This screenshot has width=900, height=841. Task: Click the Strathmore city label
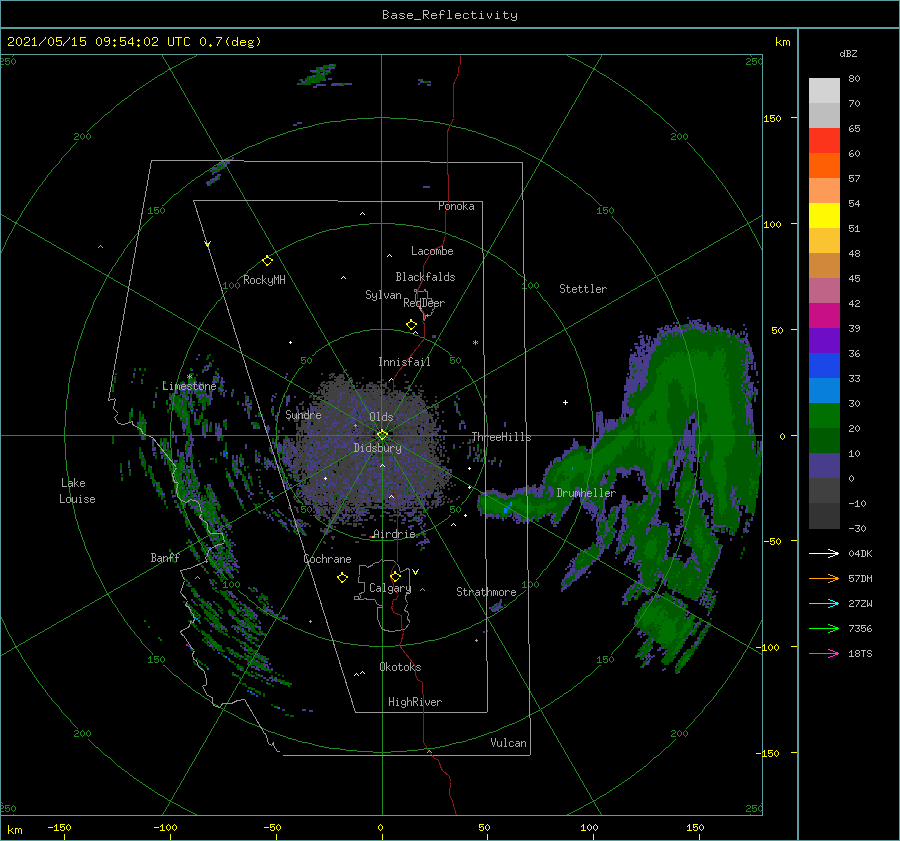click(x=486, y=592)
